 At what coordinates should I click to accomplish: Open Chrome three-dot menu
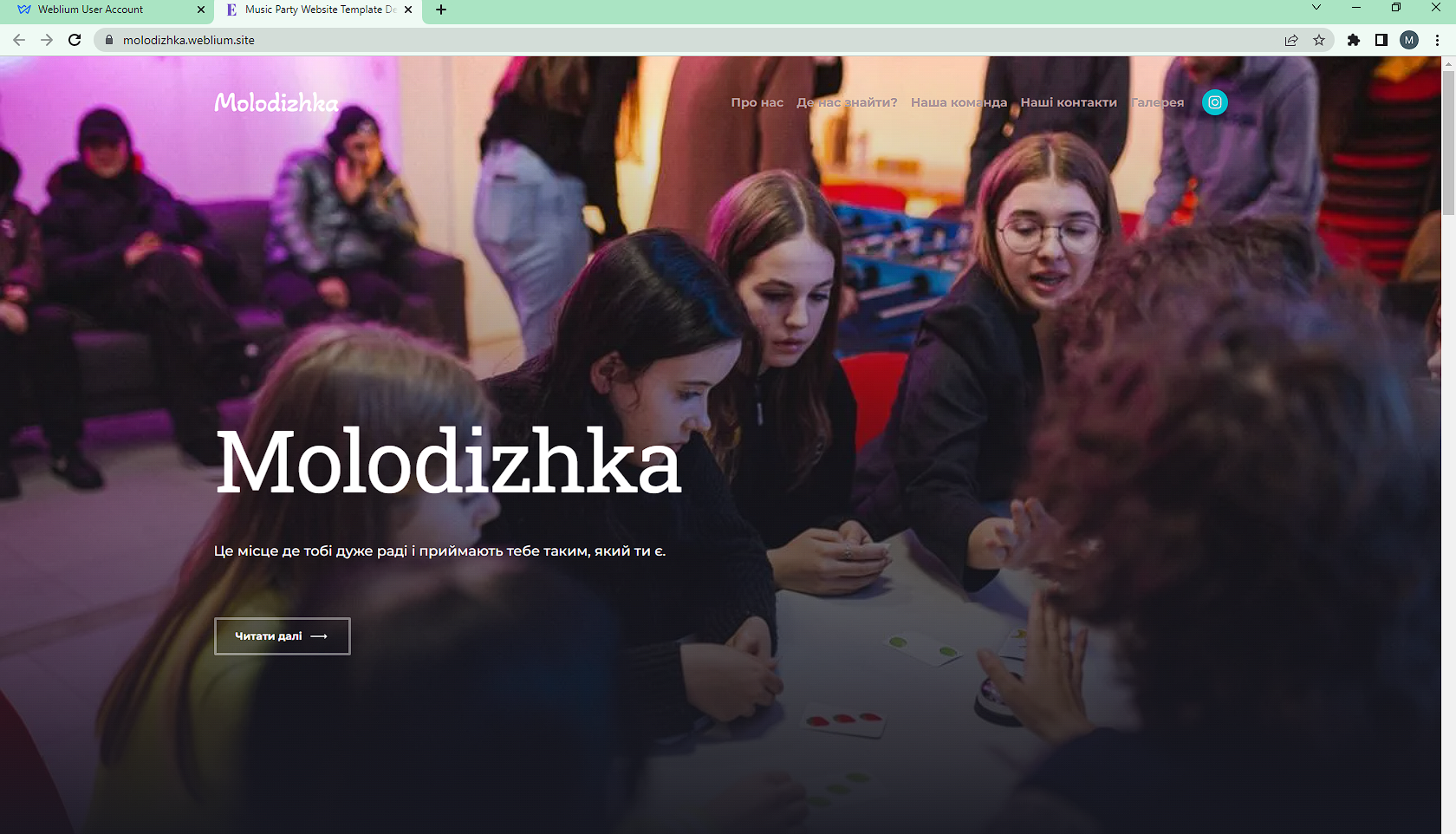1437,40
